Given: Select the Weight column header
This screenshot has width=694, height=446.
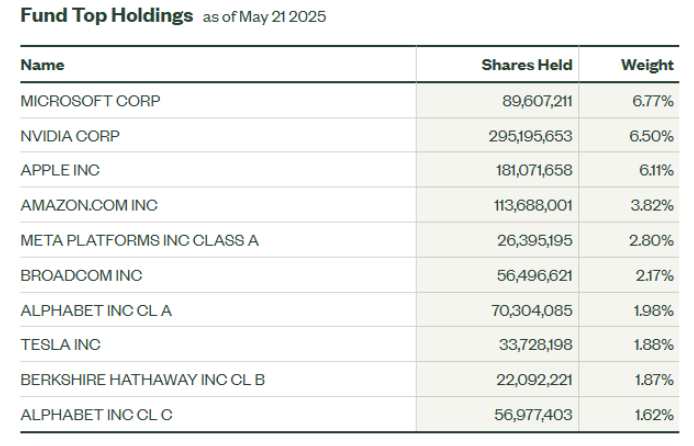Looking at the screenshot, I should [647, 65].
